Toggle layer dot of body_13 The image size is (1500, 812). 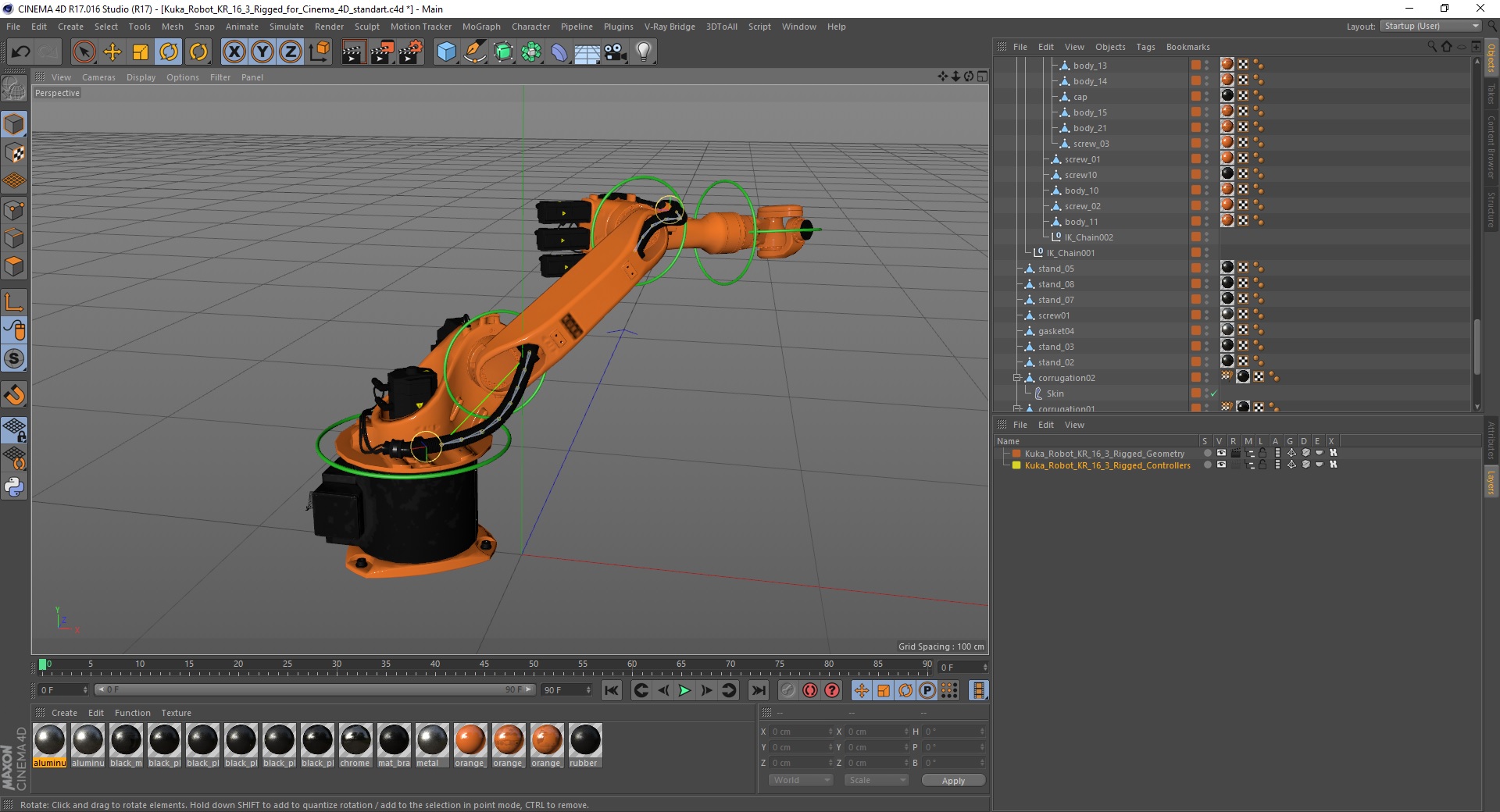pyautogui.click(x=1195, y=66)
